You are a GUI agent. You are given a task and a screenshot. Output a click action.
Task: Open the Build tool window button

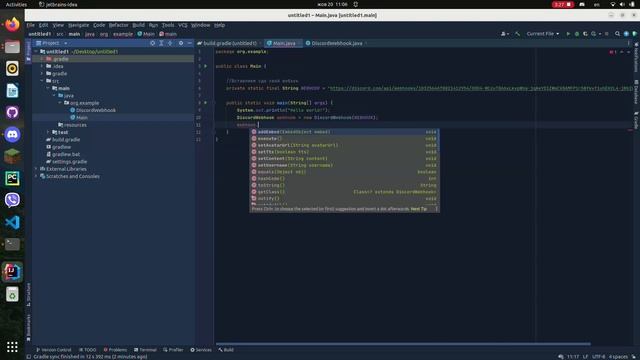tap(226, 350)
